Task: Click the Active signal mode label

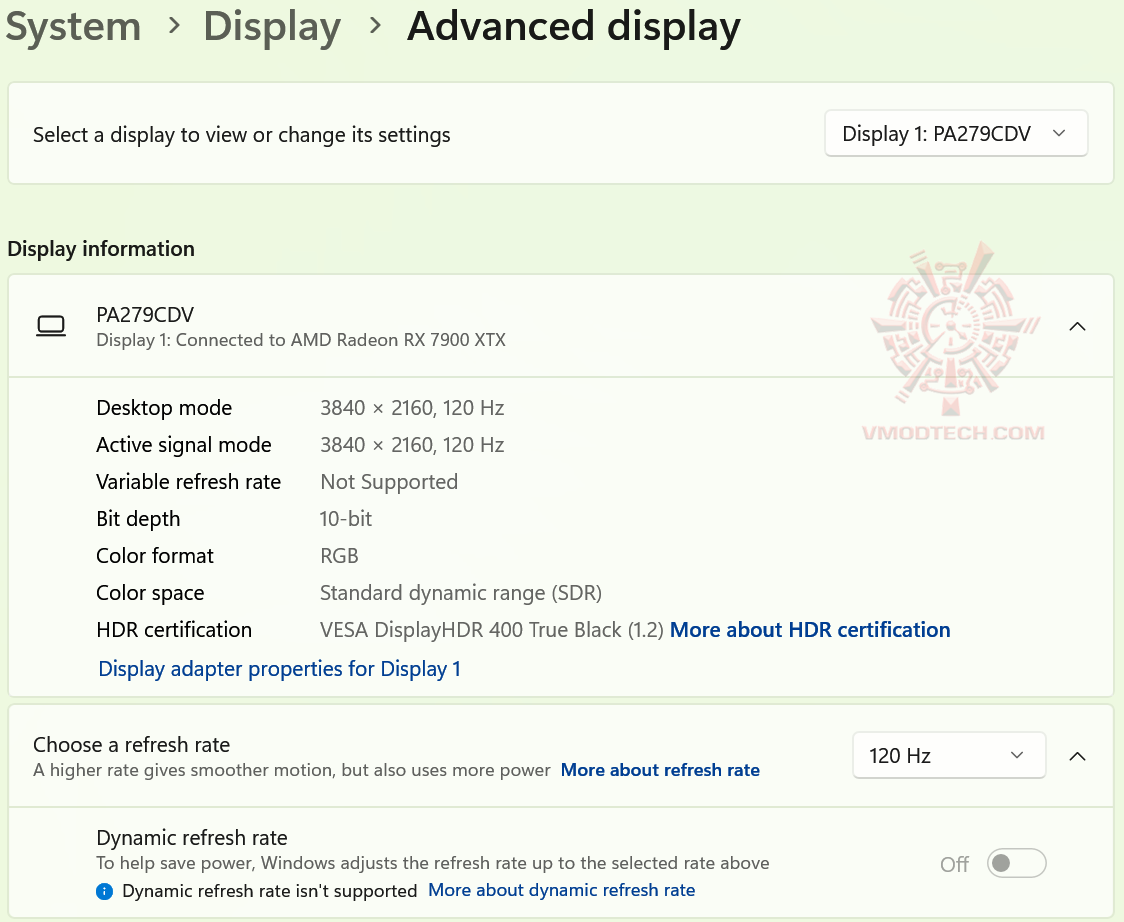Action: 184,445
